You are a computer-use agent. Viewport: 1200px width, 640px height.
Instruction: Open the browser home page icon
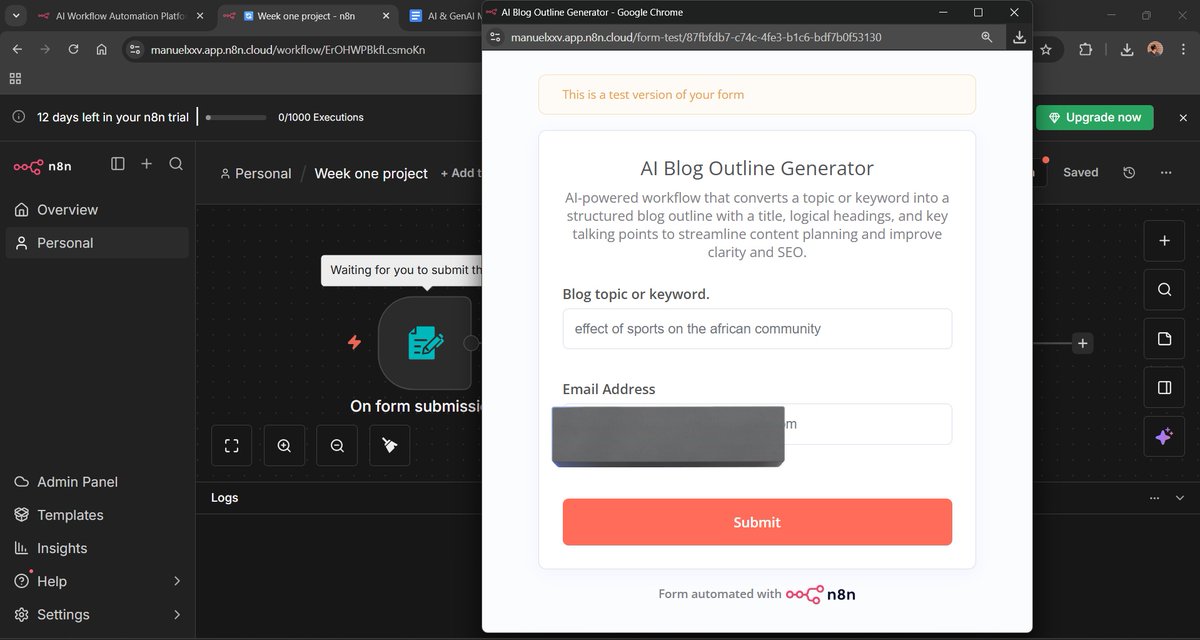(101, 49)
